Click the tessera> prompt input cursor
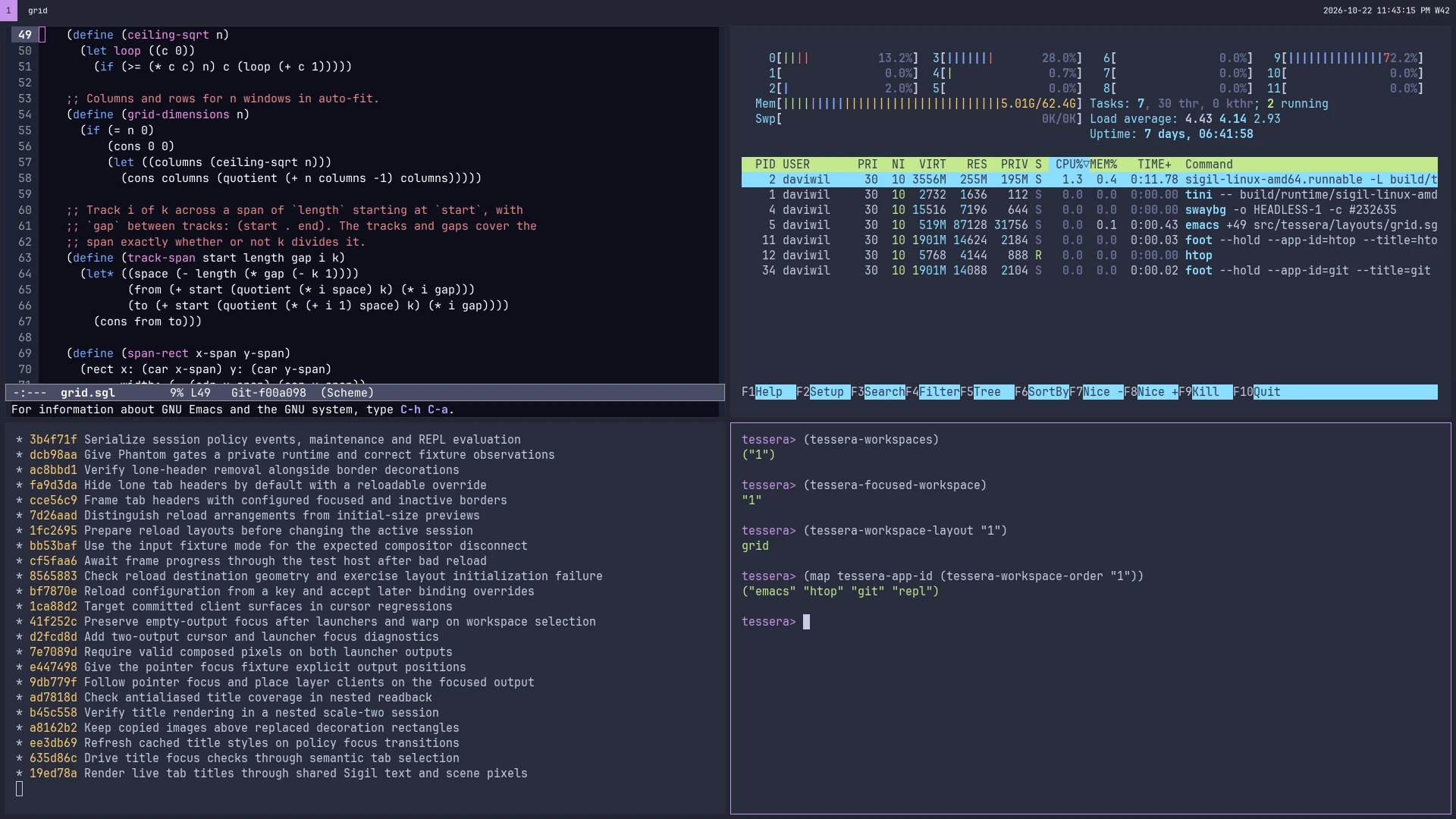1456x819 pixels. pyautogui.click(x=806, y=622)
